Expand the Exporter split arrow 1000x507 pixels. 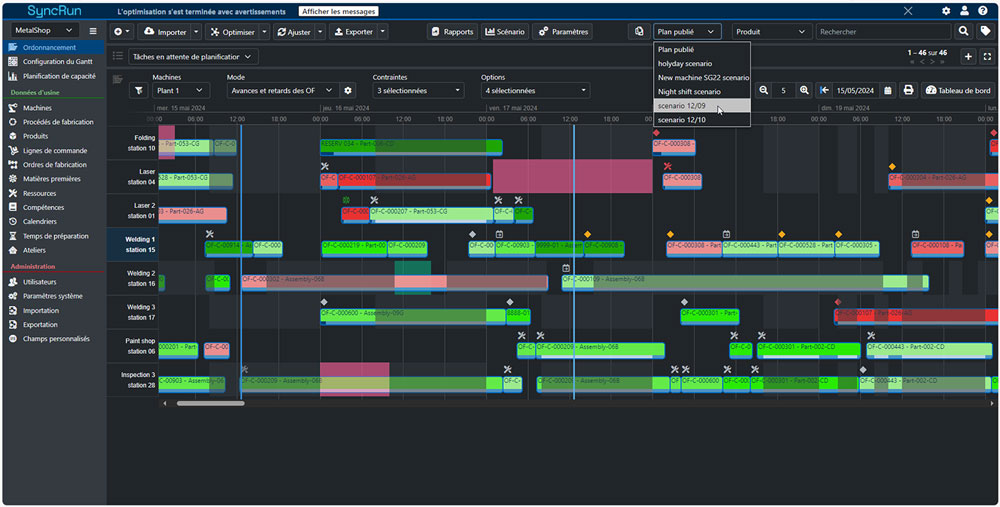click(383, 32)
